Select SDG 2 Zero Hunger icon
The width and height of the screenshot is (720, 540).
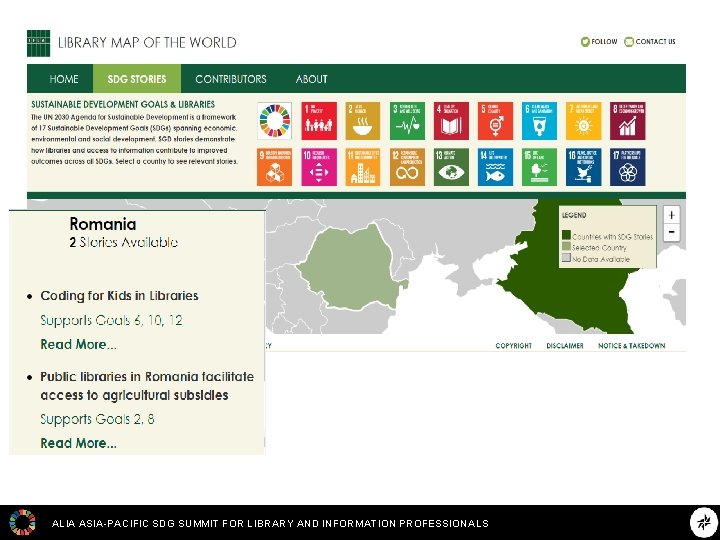[x=363, y=121]
